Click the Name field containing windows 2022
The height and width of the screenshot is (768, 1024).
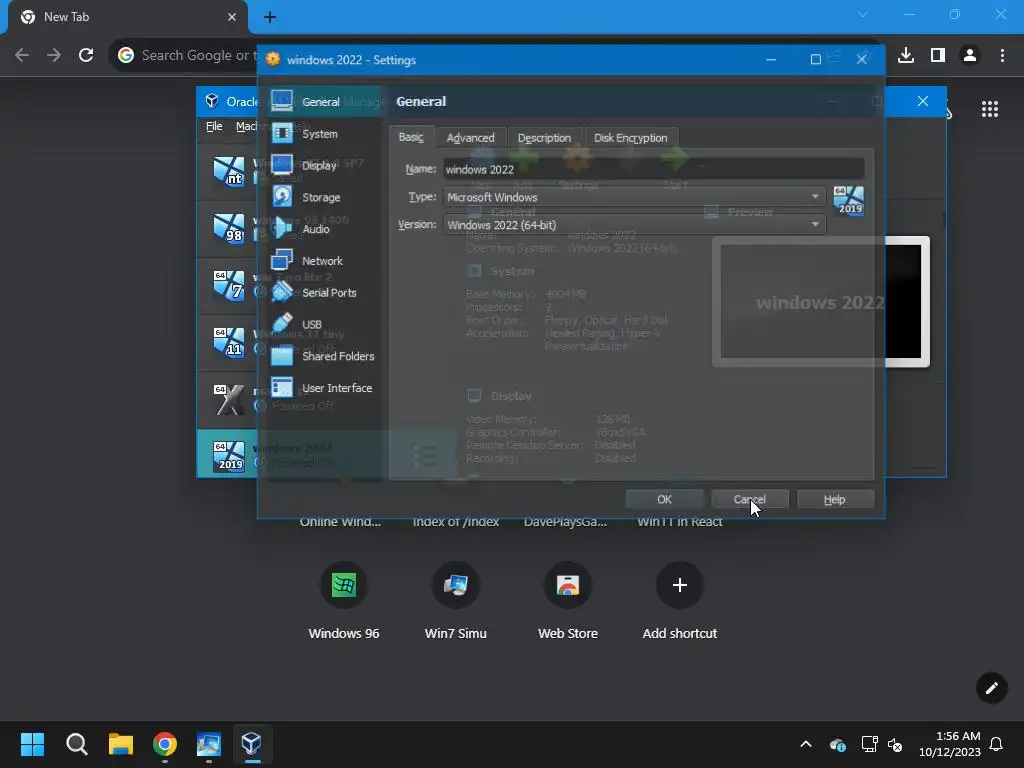pyautogui.click(x=654, y=169)
